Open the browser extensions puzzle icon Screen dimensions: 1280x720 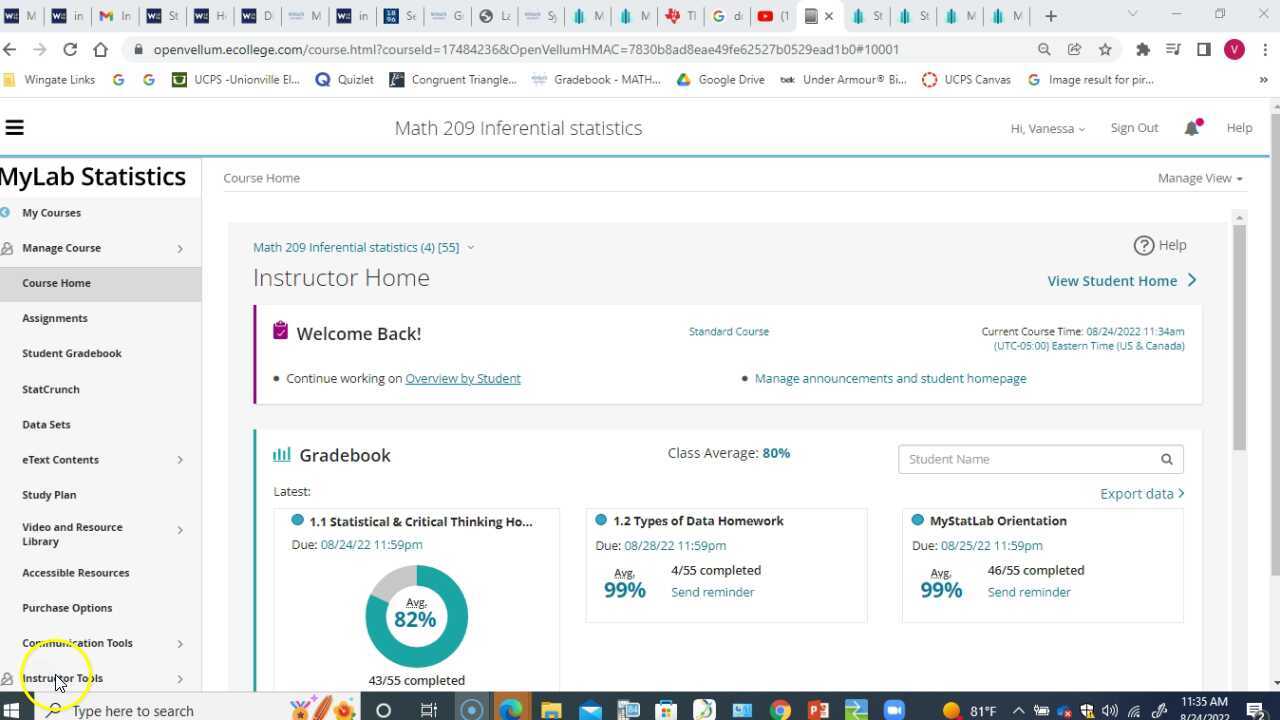[1143, 49]
